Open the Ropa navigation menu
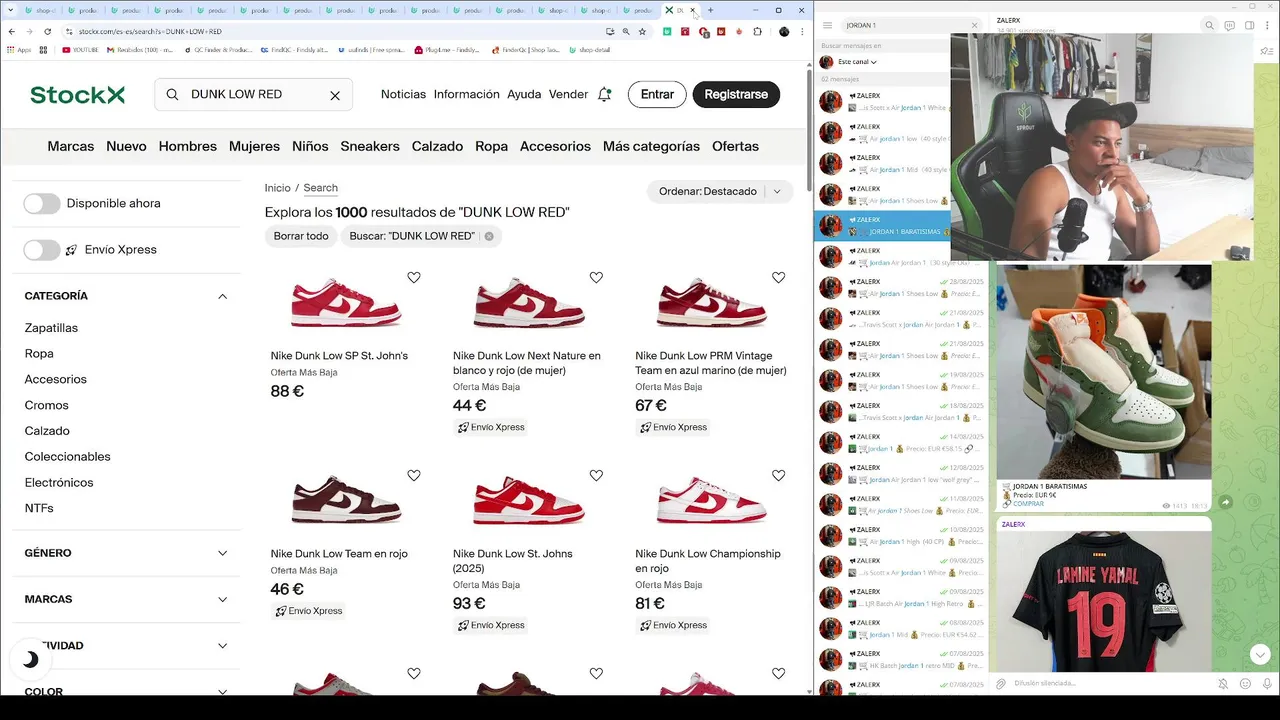This screenshot has width=1280, height=720. 491,146
